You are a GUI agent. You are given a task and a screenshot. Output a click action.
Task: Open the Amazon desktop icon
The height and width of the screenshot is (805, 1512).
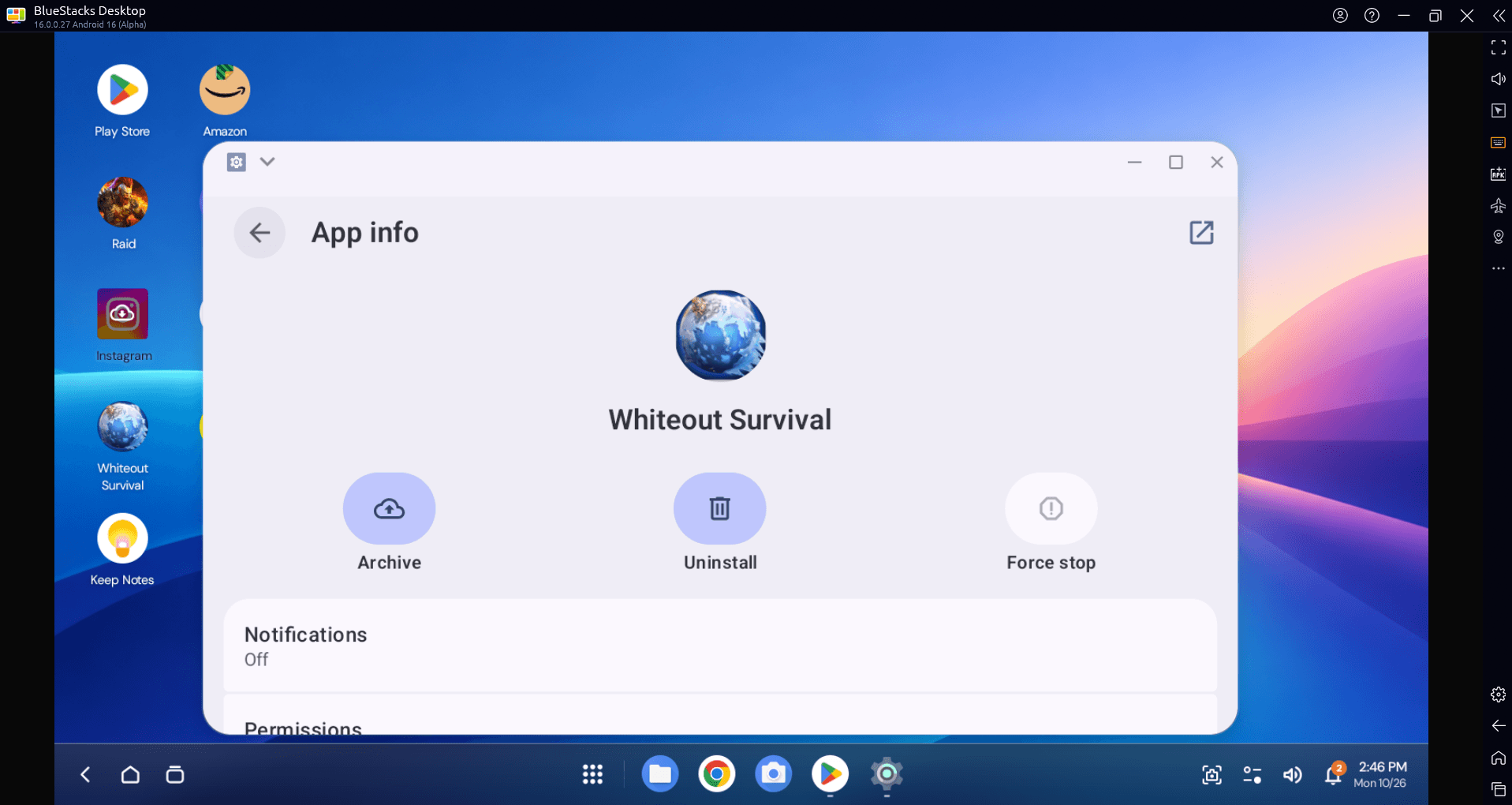click(x=225, y=90)
